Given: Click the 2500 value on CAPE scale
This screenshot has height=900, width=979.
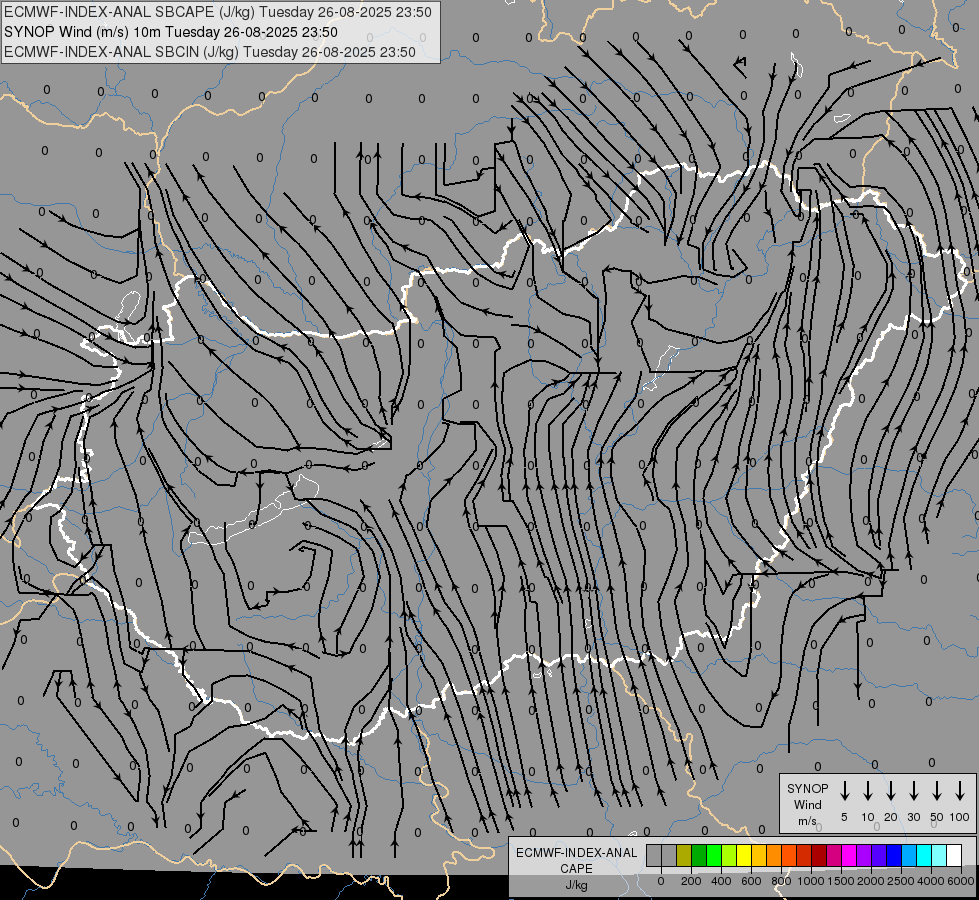Looking at the screenshot, I should click(x=901, y=881).
